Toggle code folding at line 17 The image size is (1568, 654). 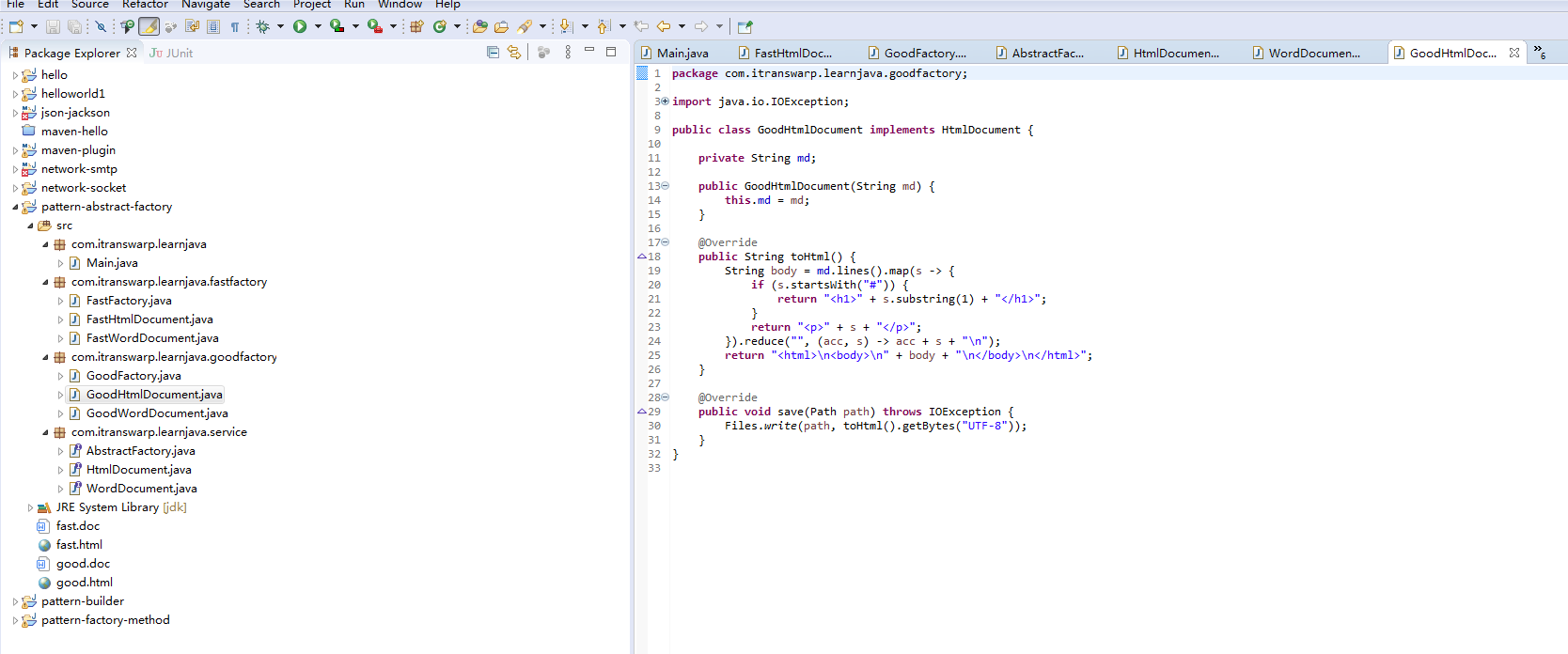pyautogui.click(x=665, y=242)
